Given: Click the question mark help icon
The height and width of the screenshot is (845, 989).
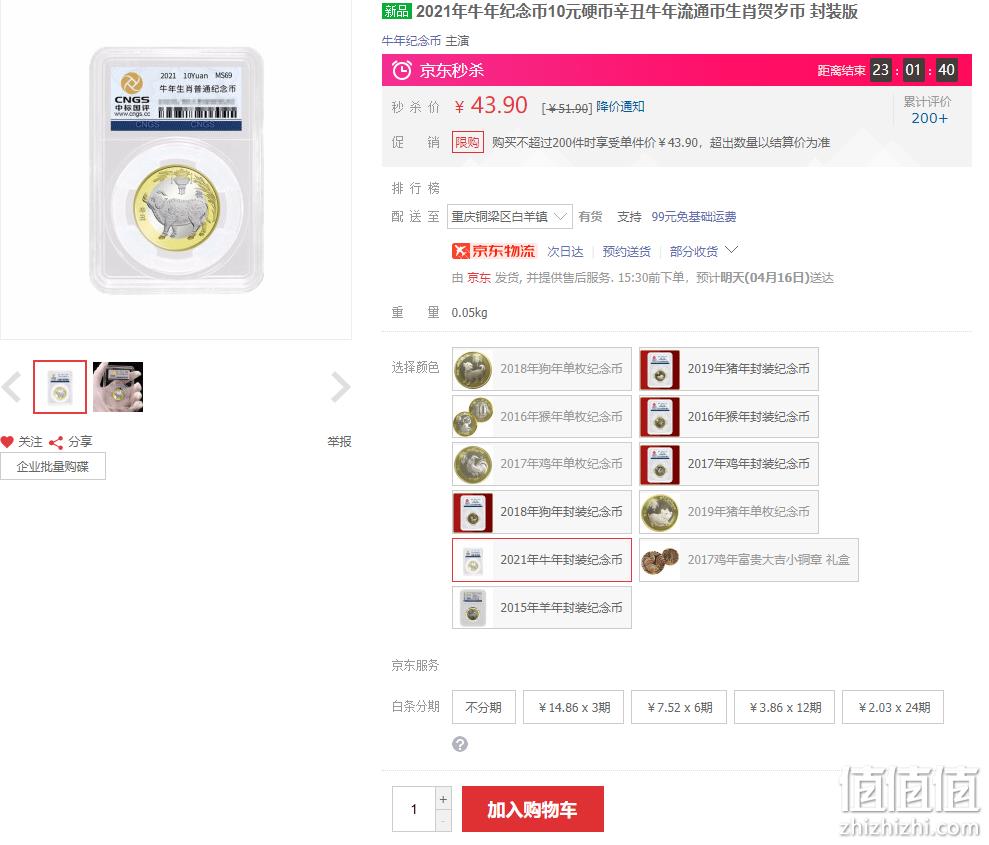Looking at the screenshot, I should (460, 745).
